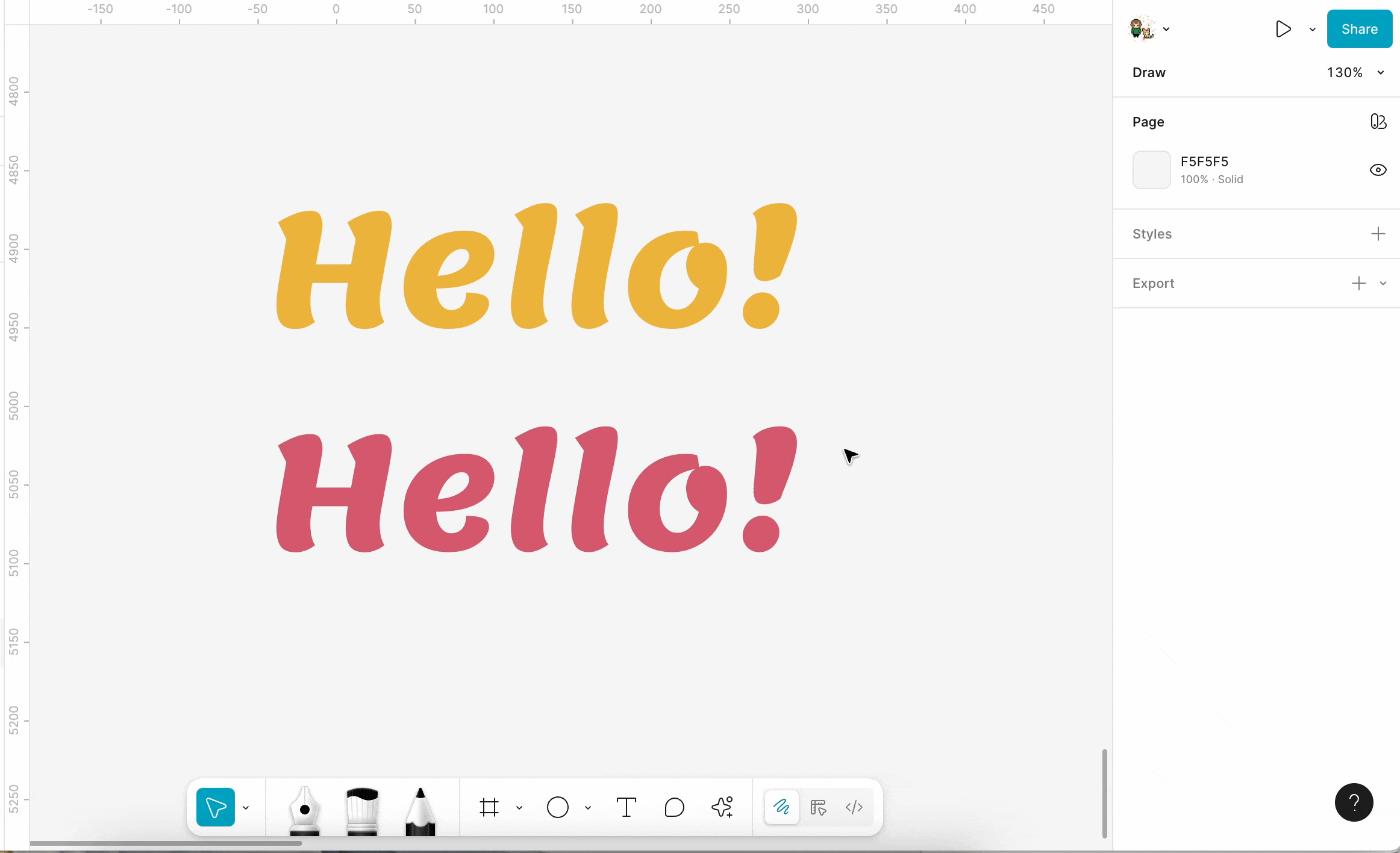This screenshot has width=1400, height=853.
Task: Expand Export options chevron
Action: [1383, 284]
